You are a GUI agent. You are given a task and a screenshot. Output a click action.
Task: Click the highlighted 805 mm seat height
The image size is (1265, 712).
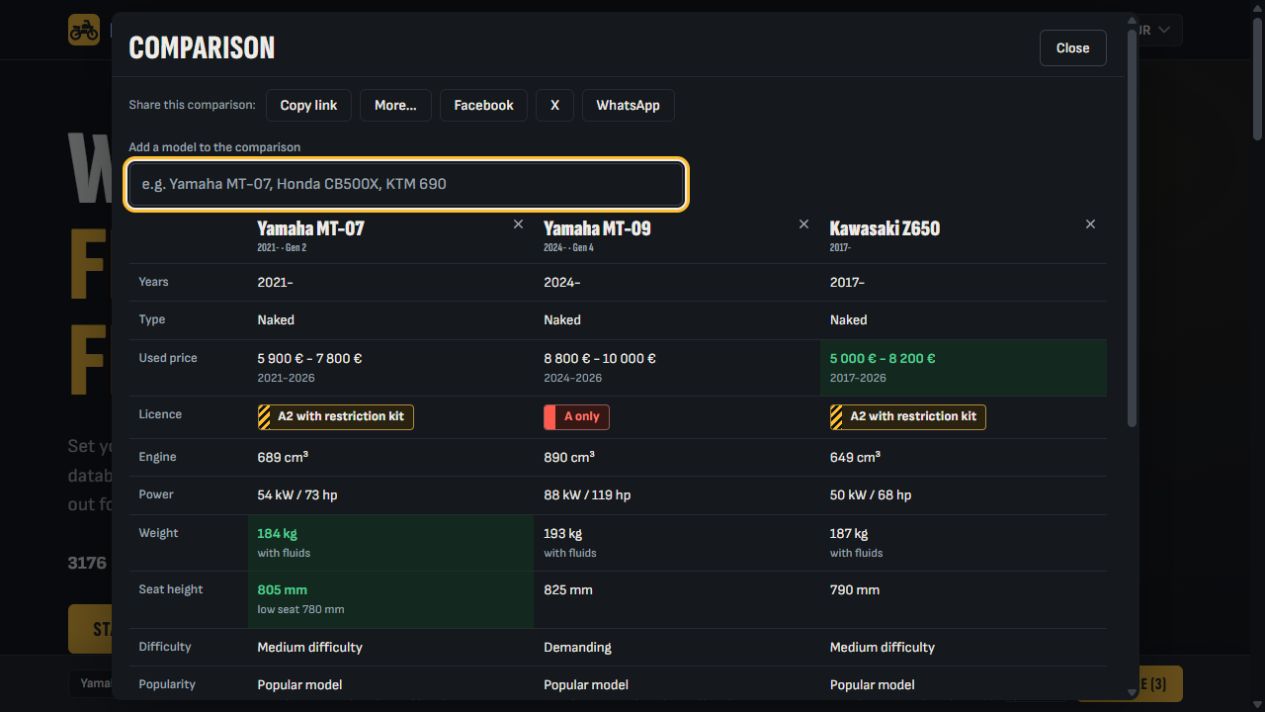[x=282, y=590]
